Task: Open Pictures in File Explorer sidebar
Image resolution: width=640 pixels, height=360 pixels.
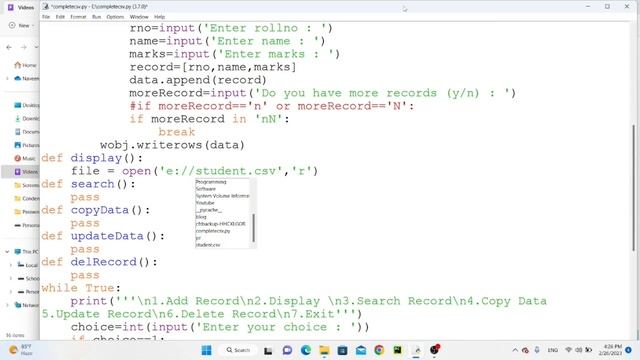Action: 27,145
